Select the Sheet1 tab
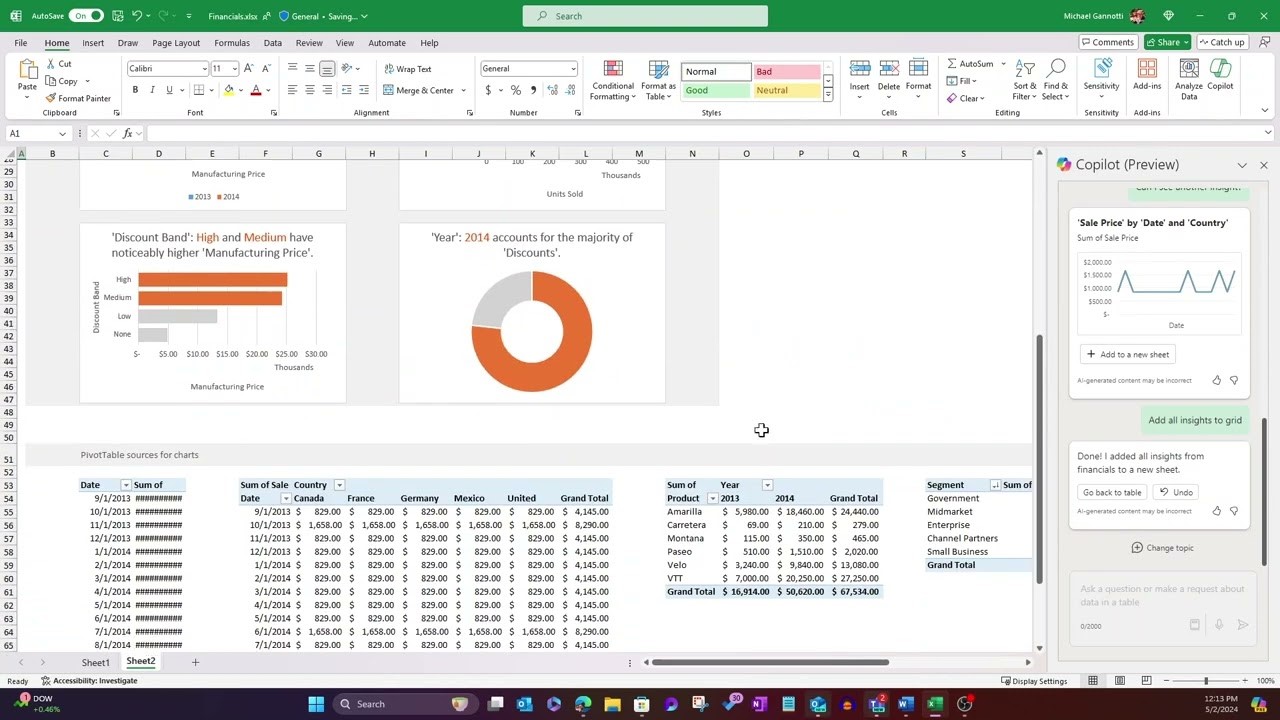The width and height of the screenshot is (1280, 720). [x=96, y=663]
